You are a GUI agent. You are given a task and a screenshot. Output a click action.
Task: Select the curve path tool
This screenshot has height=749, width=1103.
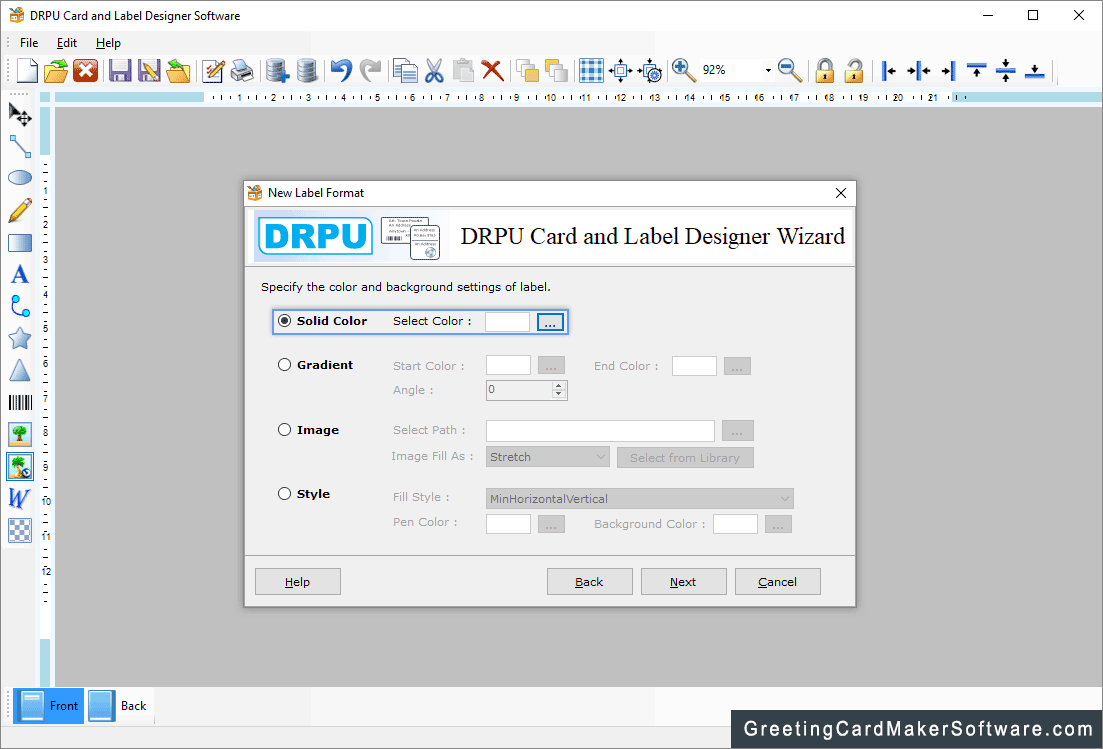20,307
